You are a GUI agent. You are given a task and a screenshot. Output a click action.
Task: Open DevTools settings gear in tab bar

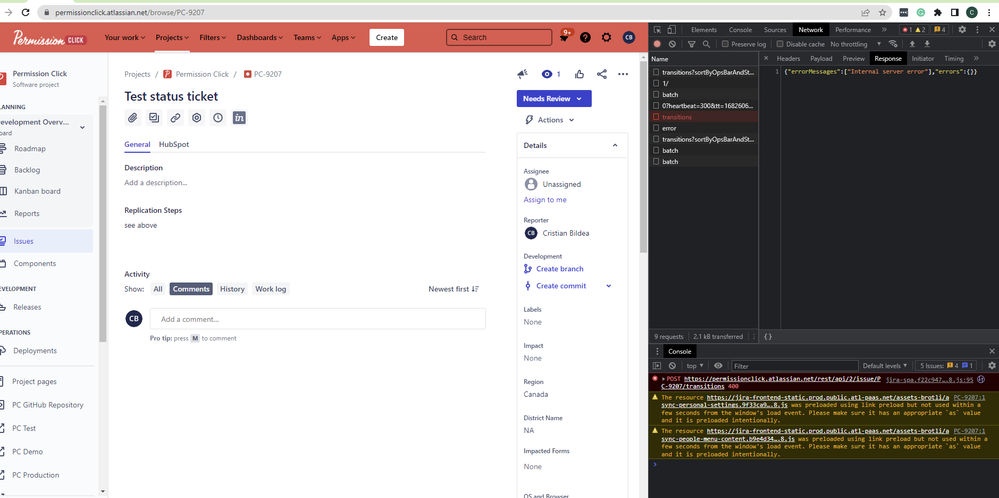pos(962,30)
